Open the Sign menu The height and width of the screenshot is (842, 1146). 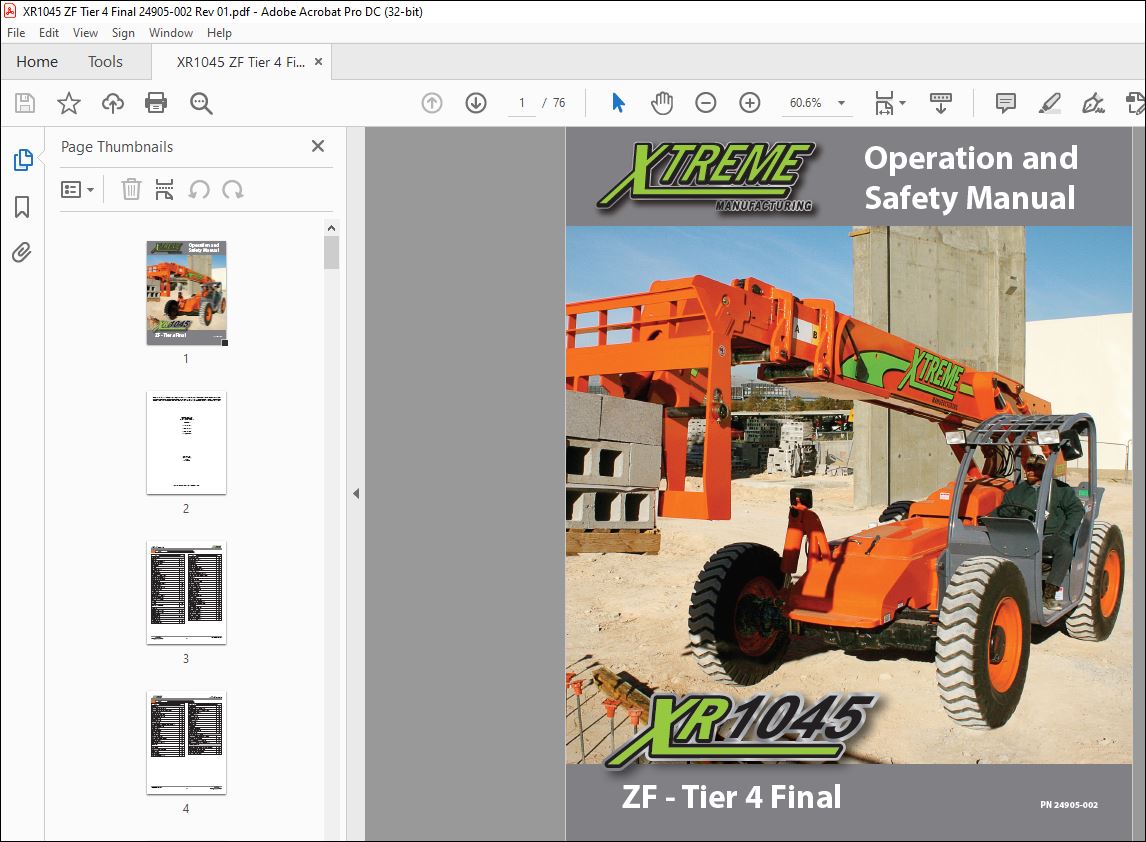coord(123,33)
